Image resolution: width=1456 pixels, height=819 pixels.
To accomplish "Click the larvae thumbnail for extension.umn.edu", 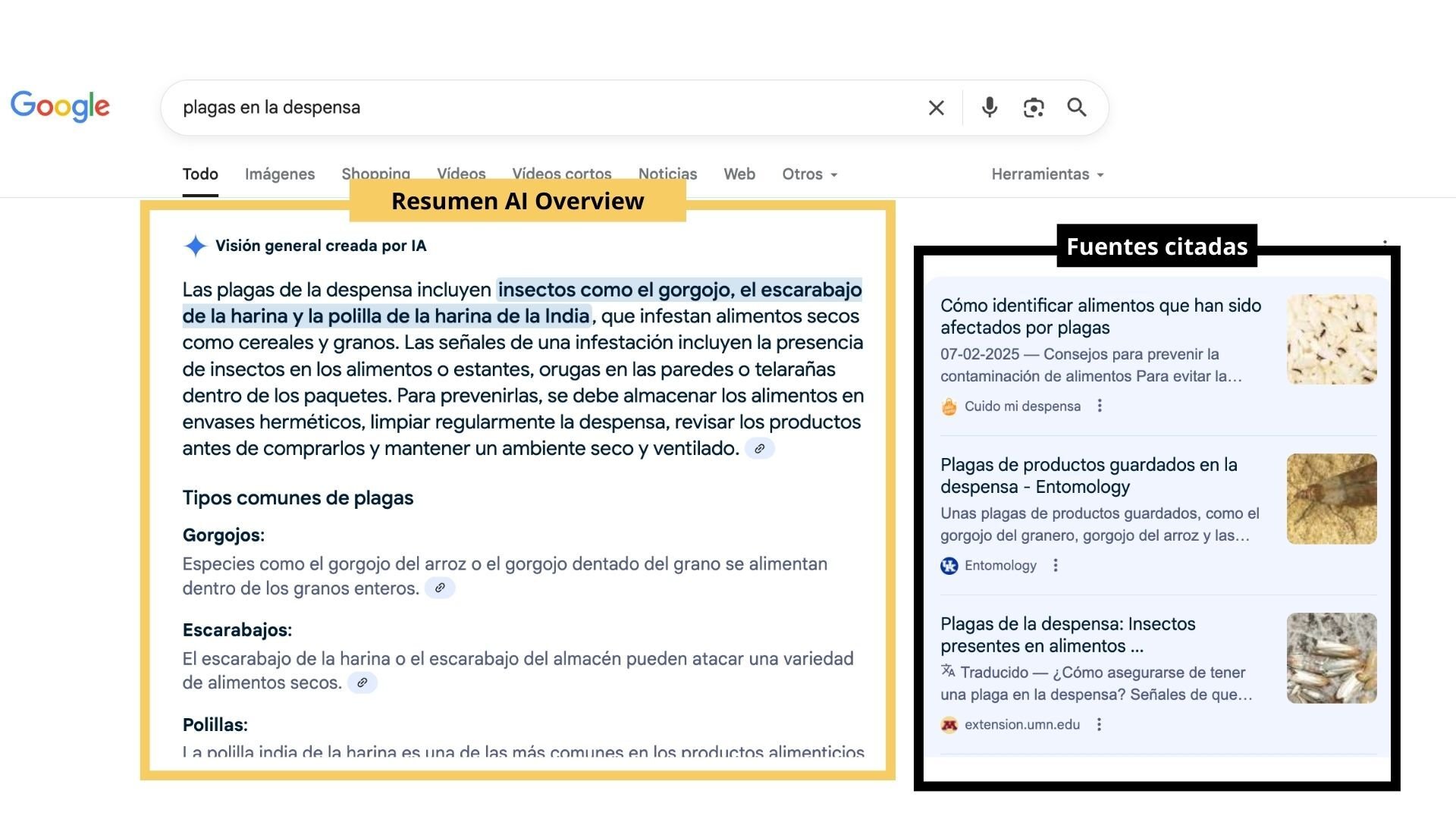I will [1332, 657].
